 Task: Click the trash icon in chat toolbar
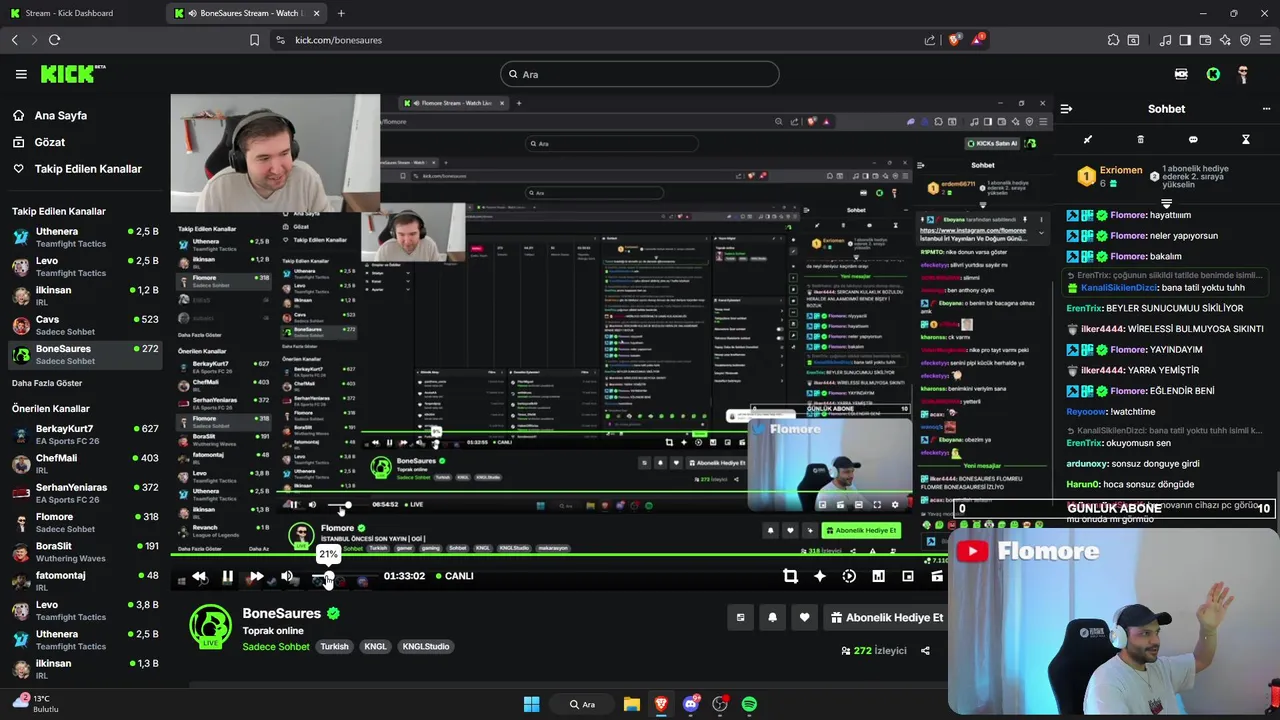click(1140, 140)
